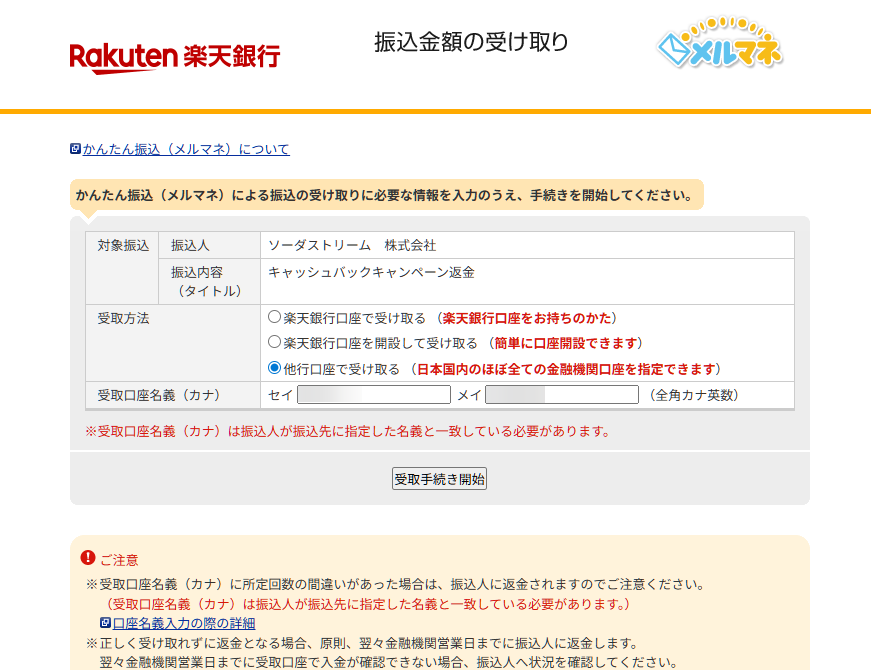Click the キャッシュバックキャンペーン返金 title text
This screenshot has height=670, width=871.
click(371, 271)
